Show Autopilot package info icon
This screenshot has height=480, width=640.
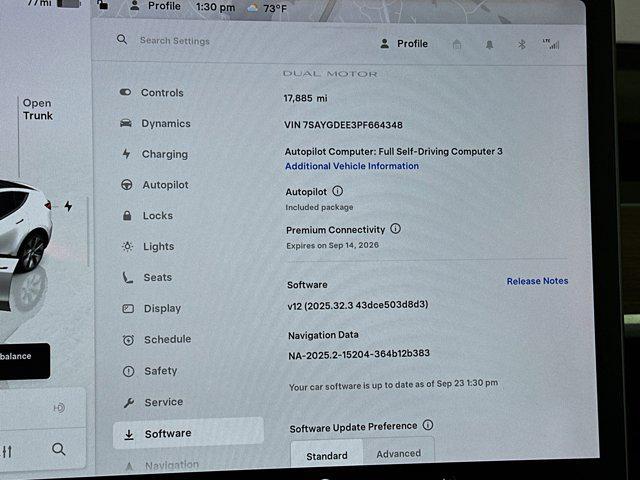(x=338, y=191)
